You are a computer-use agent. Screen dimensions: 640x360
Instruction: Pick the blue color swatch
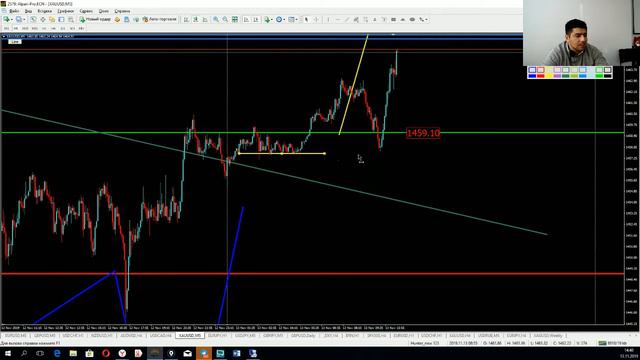(x=532, y=76)
